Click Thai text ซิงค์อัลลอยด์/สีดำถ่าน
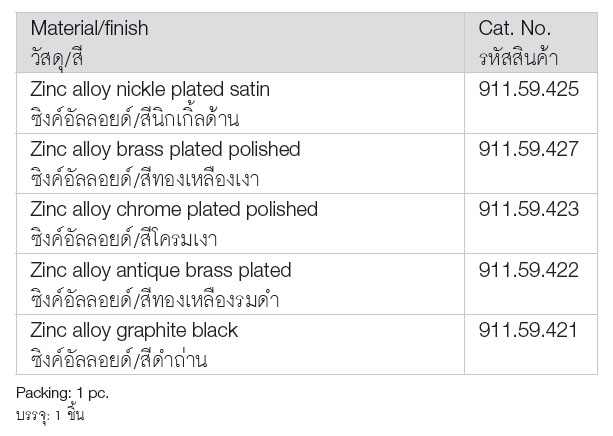The height and width of the screenshot is (436, 613). pyautogui.click(x=119, y=359)
